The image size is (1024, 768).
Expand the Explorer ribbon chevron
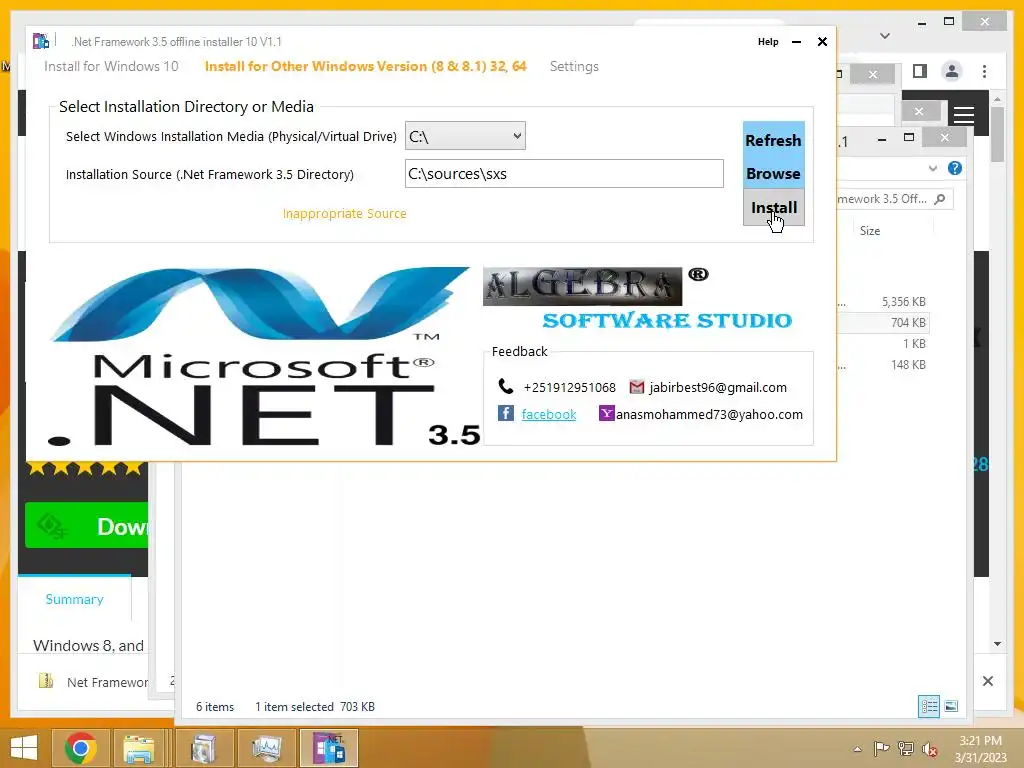(933, 168)
